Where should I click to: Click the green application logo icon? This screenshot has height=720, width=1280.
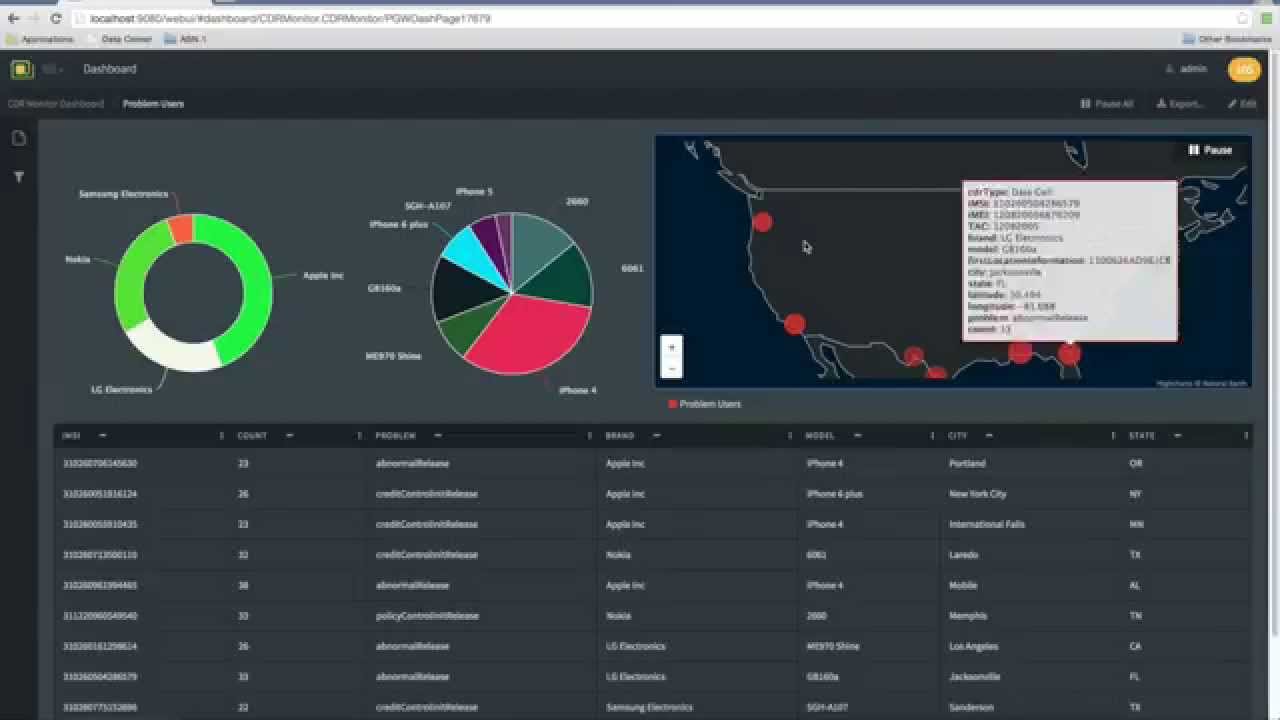[x=22, y=69]
